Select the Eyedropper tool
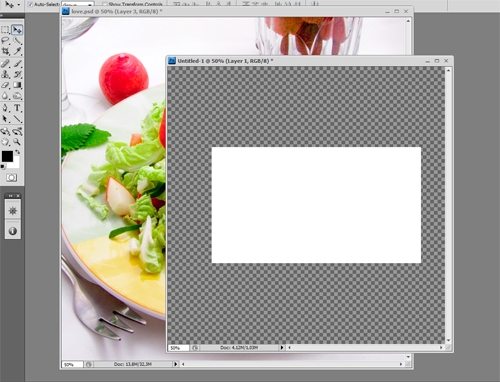 [17, 51]
